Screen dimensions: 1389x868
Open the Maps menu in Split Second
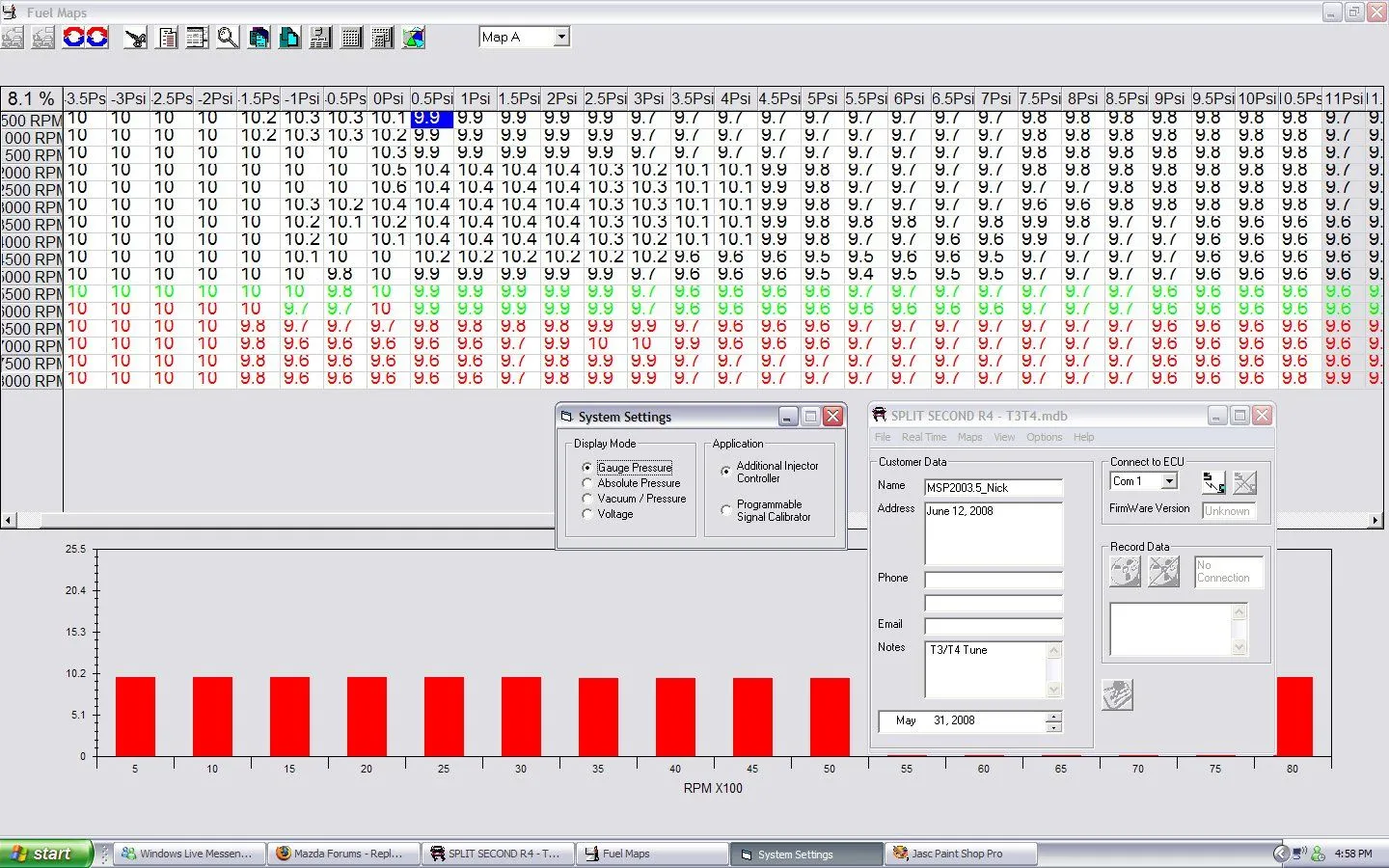tap(969, 437)
